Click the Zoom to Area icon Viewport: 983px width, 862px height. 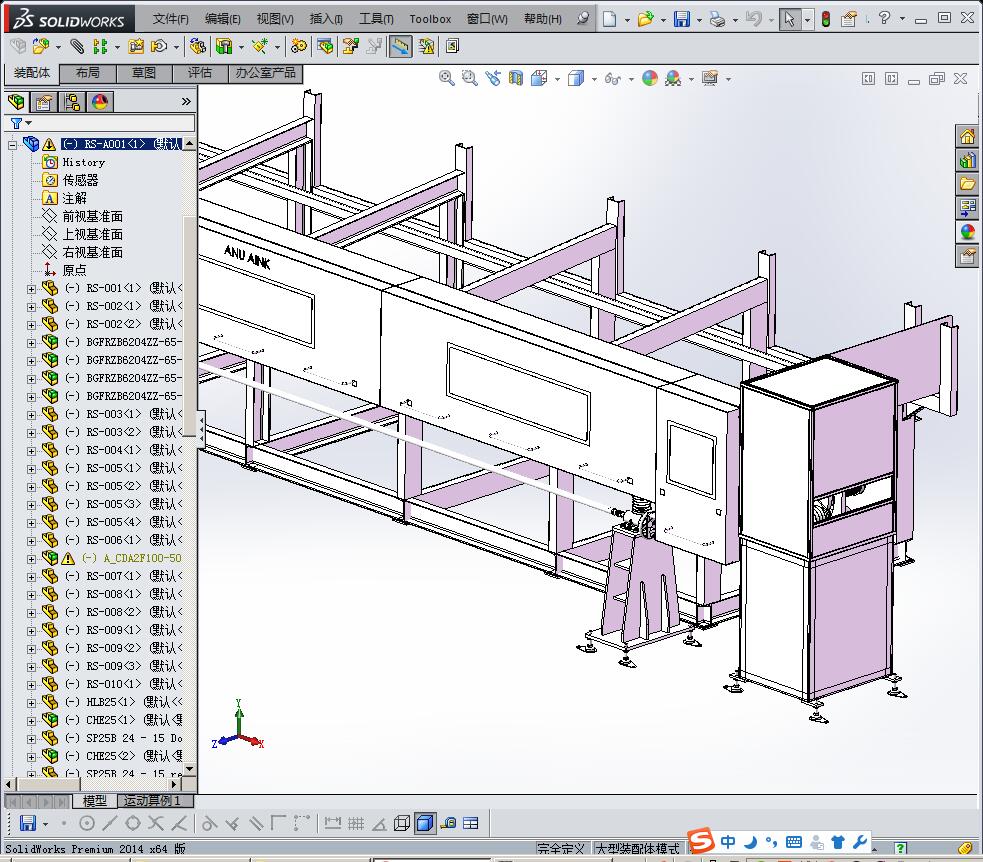click(x=469, y=78)
